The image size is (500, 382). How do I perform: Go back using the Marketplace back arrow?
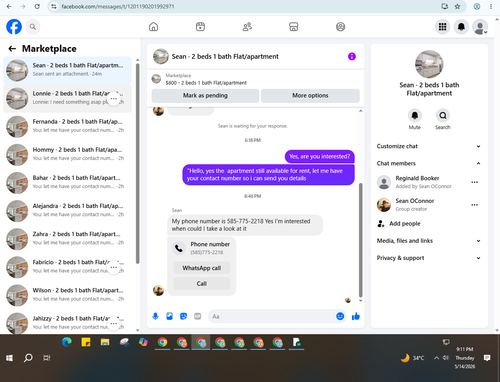(x=12, y=49)
